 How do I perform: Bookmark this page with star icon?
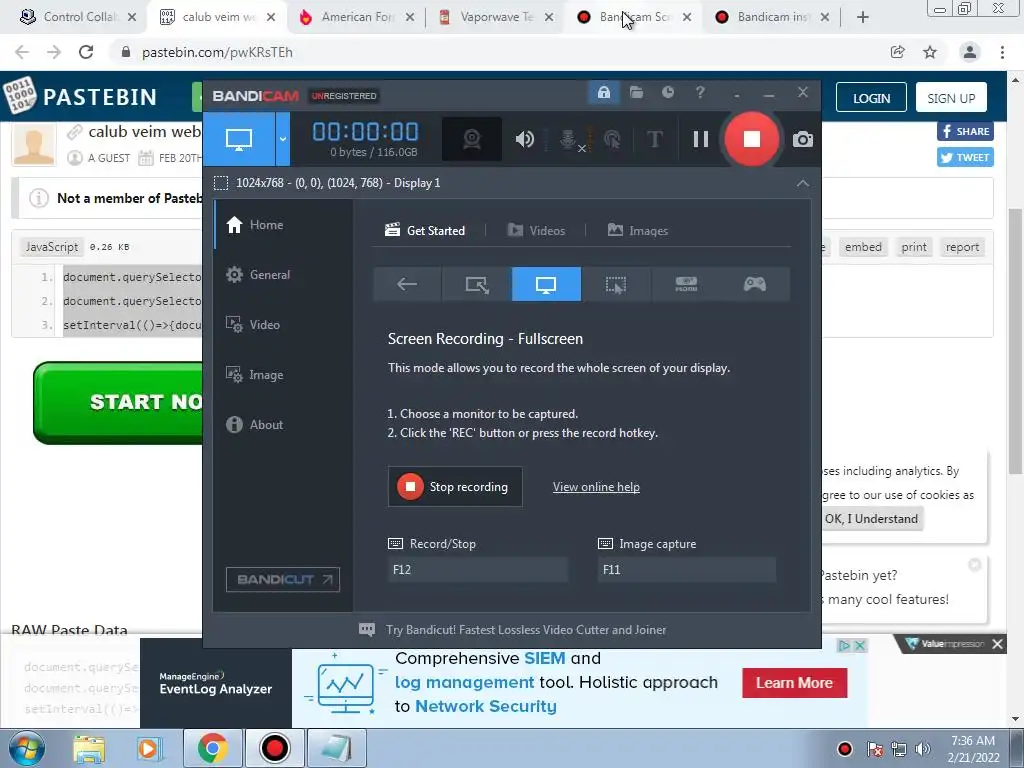(x=930, y=52)
